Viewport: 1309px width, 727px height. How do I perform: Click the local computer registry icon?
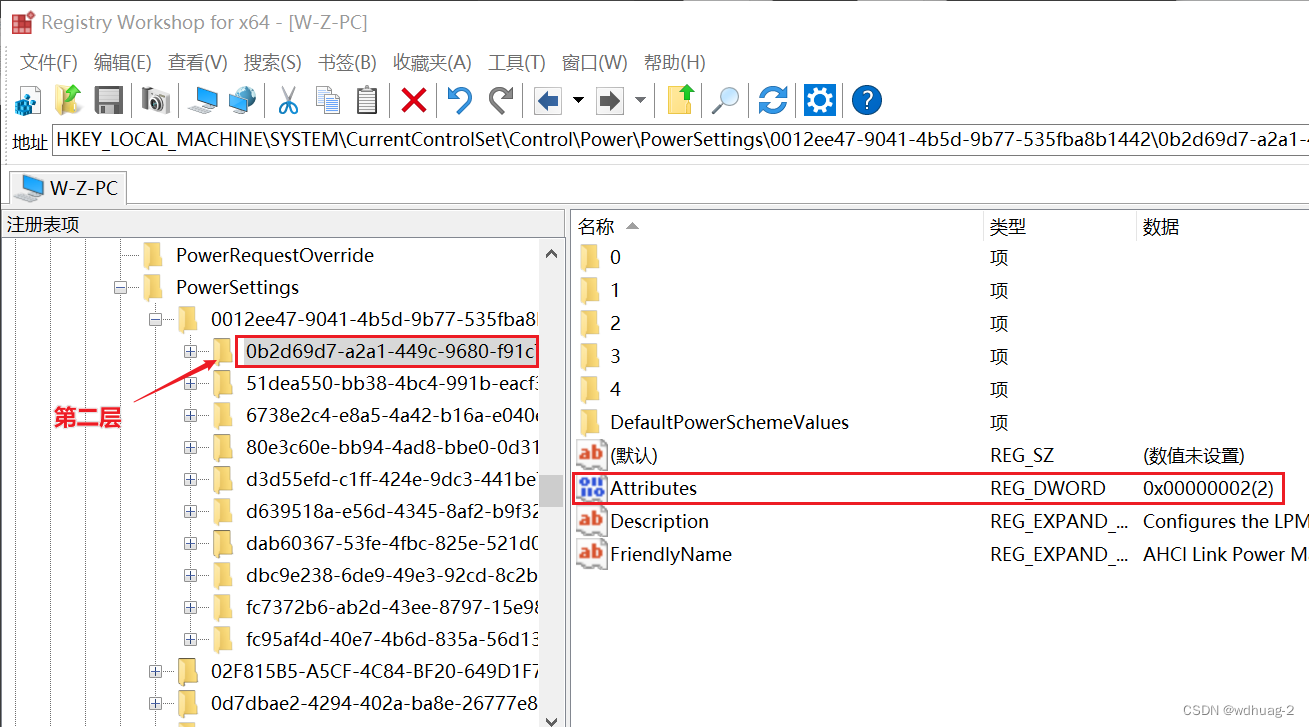pyautogui.click(x=205, y=100)
